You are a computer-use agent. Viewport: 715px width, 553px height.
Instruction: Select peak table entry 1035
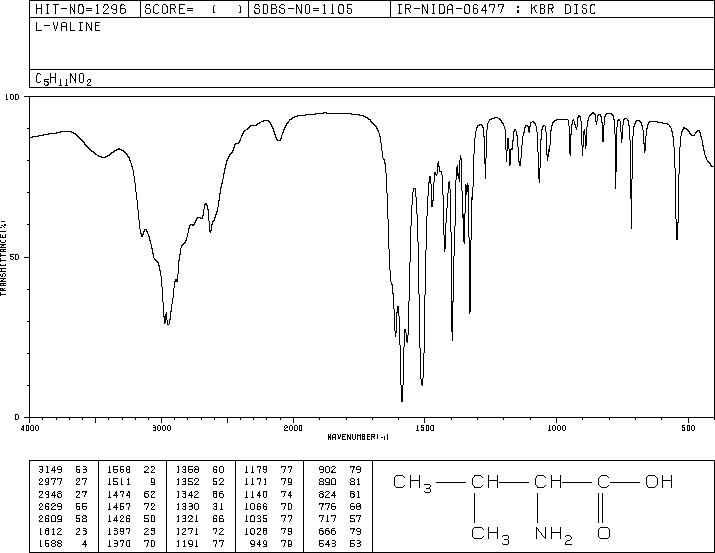click(x=256, y=519)
